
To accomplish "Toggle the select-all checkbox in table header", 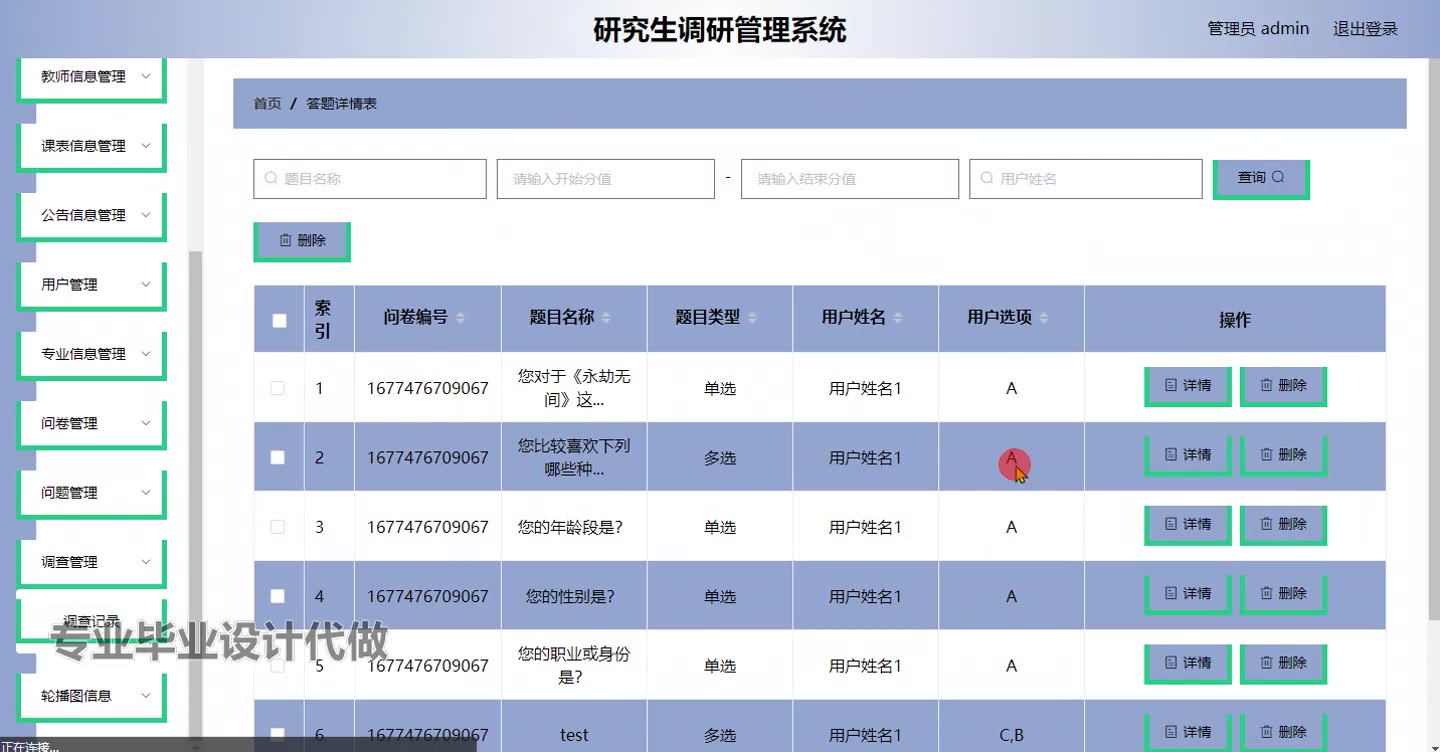I will click(279, 320).
